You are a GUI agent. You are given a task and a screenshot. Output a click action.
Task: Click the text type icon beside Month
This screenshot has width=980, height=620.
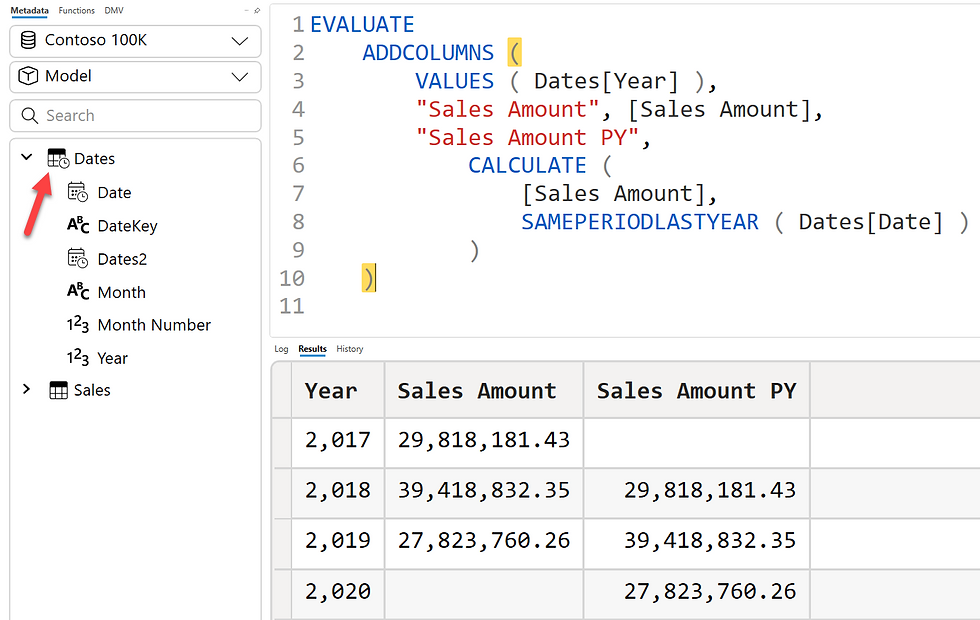tap(78, 291)
